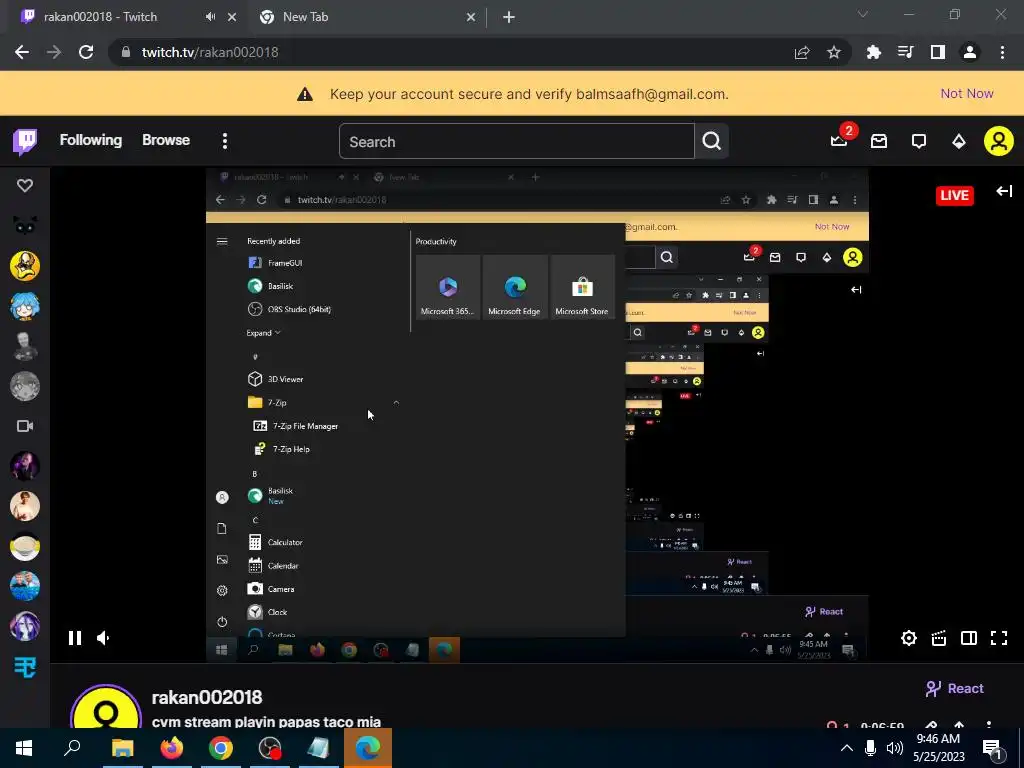Image resolution: width=1024 pixels, height=768 pixels.
Task: Open Chrome from the Windows taskbar
Action: coord(221,748)
